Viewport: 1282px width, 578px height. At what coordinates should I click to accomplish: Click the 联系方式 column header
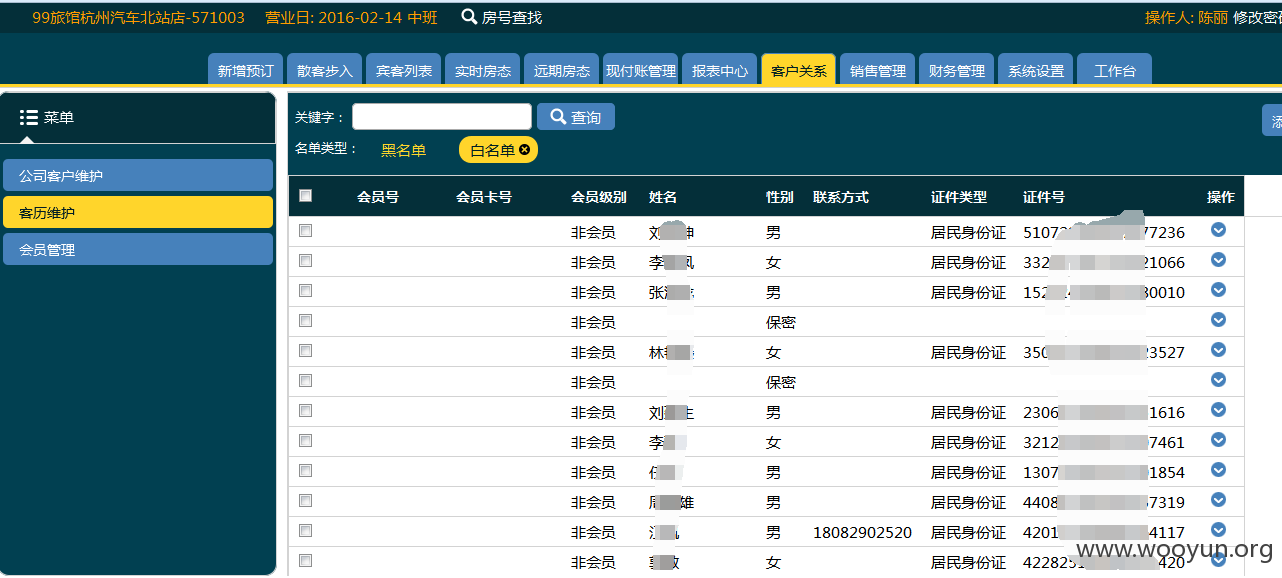point(841,197)
